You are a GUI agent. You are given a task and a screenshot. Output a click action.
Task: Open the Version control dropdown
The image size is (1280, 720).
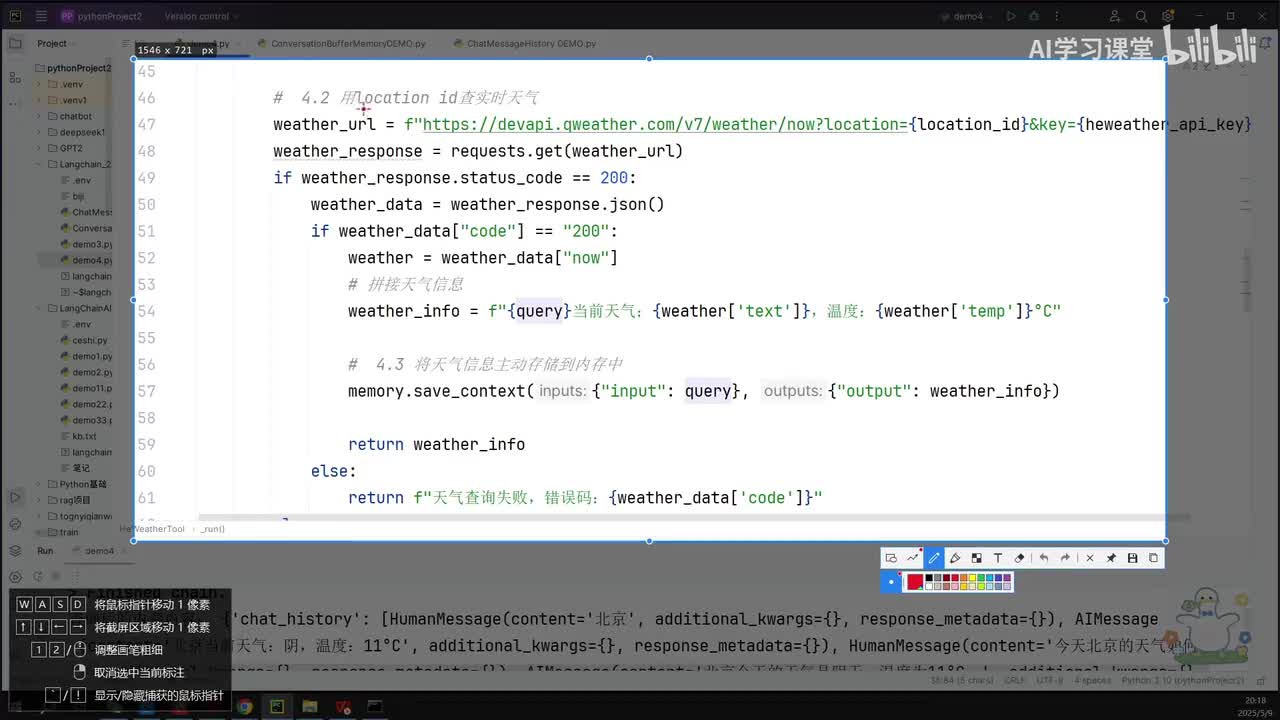(201, 16)
